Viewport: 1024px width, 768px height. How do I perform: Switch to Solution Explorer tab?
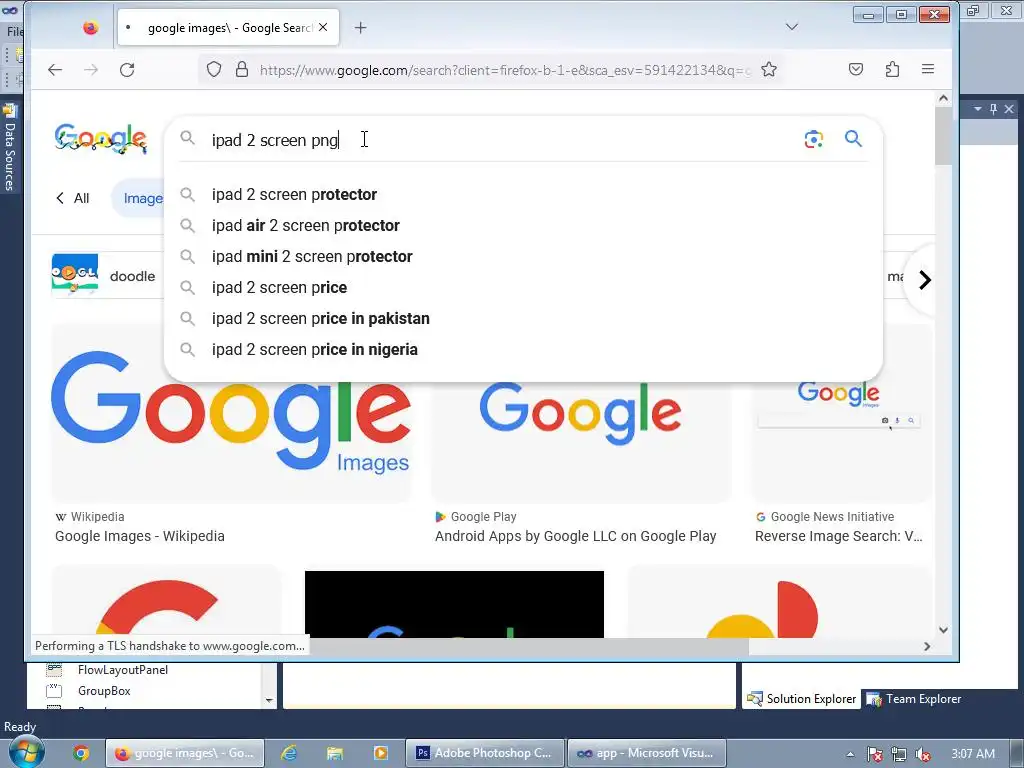tap(801, 699)
